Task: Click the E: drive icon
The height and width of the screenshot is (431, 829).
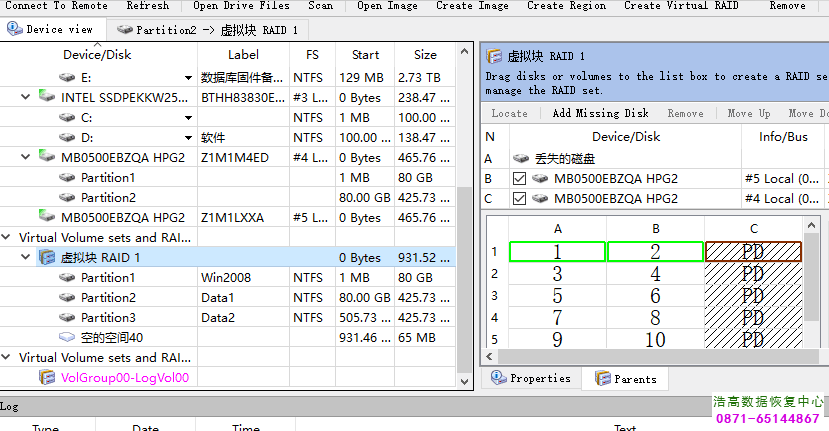Action: coord(67,77)
